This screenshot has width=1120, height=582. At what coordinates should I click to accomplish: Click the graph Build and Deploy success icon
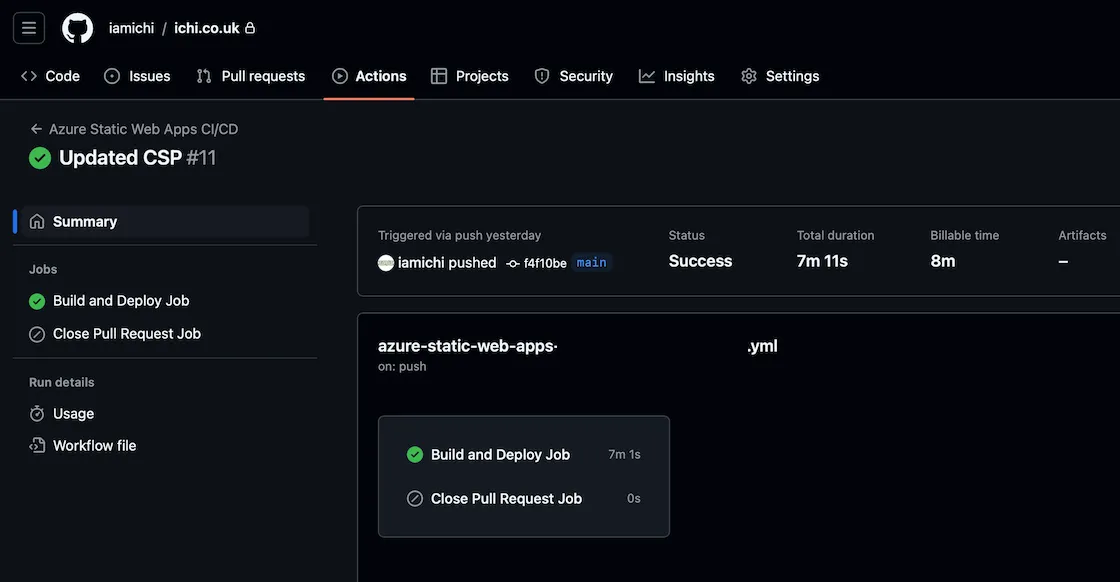pyautogui.click(x=415, y=454)
